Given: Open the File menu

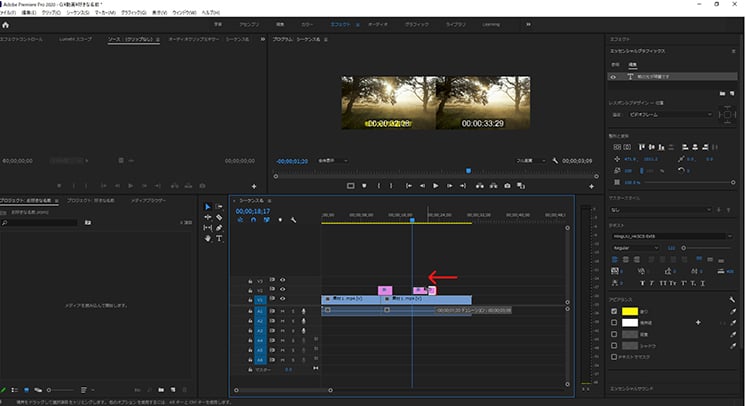Looking at the screenshot, I should (x=8, y=12).
